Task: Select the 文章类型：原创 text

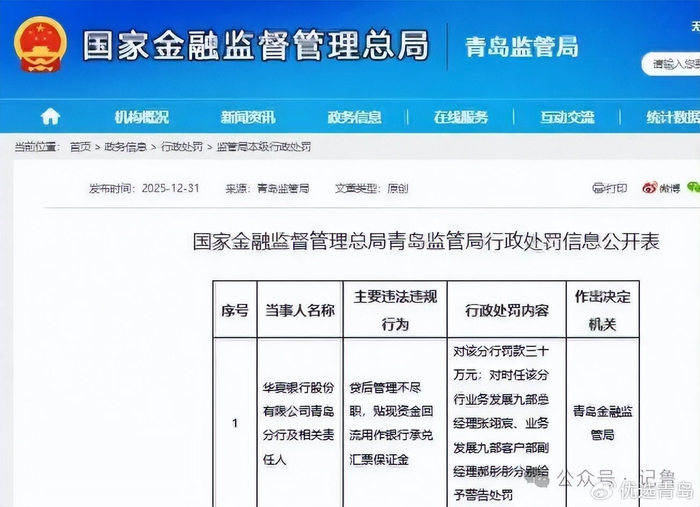Action: coord(371,188)
